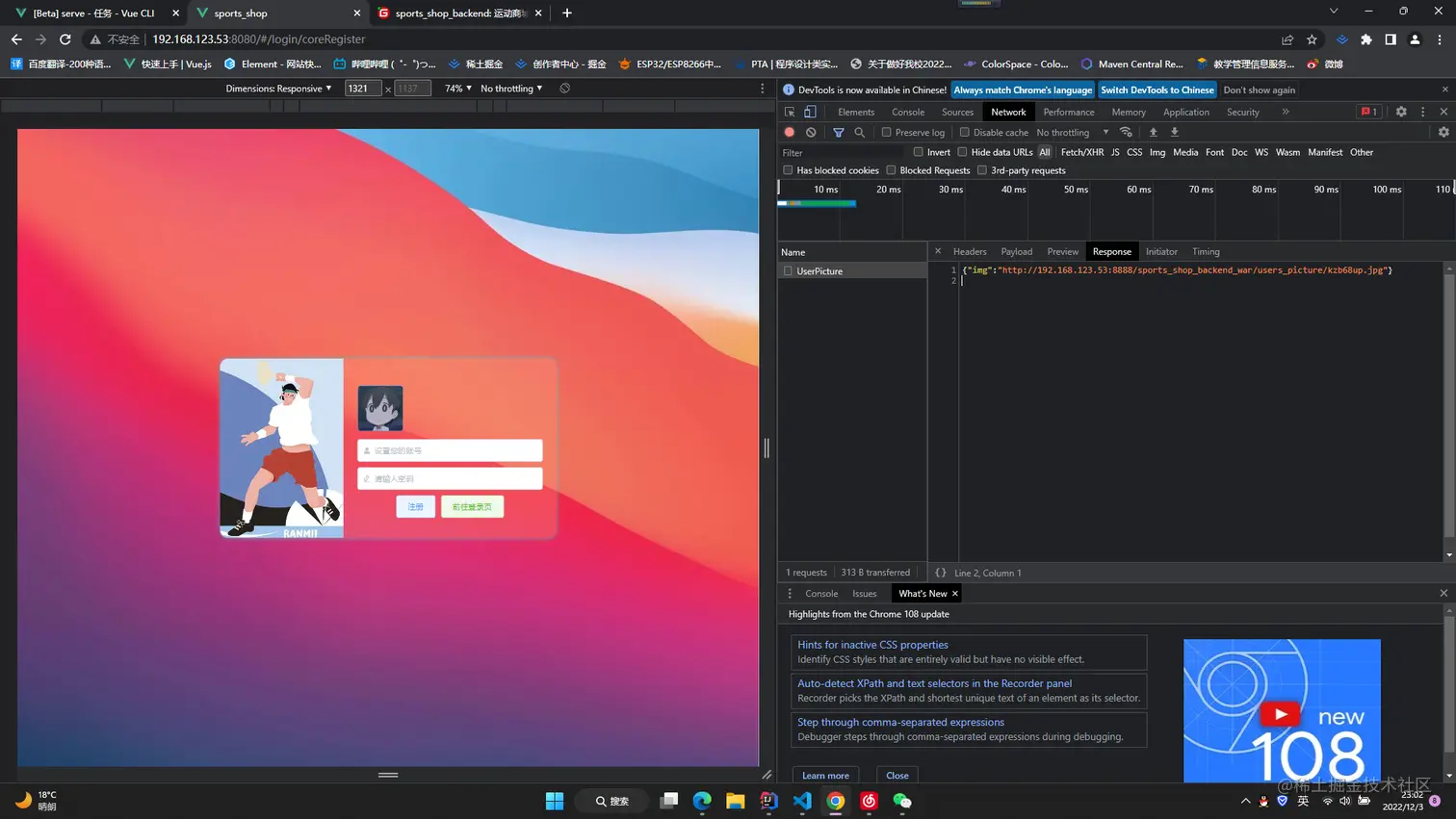Toggle the device toolbar icon

click(810, 112)
